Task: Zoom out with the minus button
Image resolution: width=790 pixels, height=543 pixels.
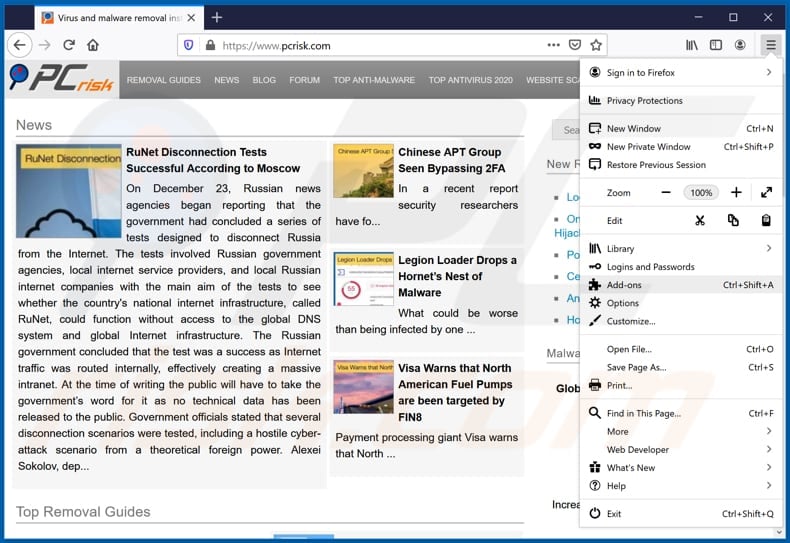Action: point(666,192)
